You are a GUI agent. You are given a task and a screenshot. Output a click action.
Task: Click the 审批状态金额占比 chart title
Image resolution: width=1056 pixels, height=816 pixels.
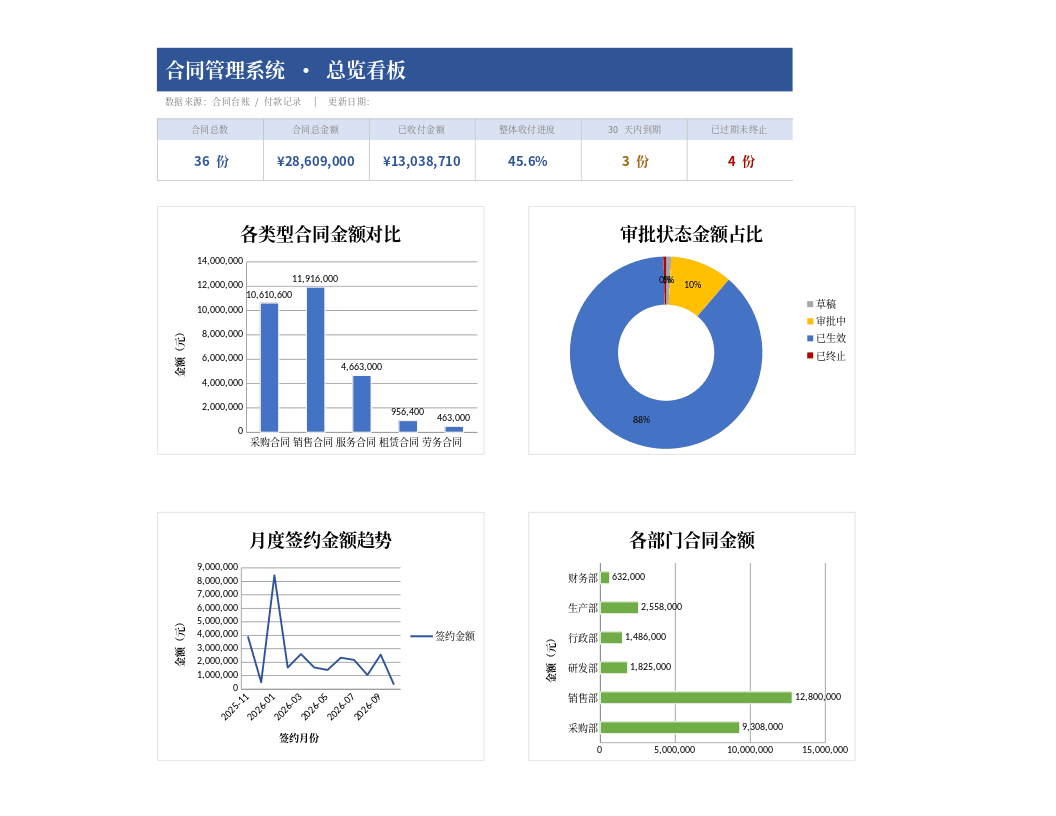[x=692, y=234]
